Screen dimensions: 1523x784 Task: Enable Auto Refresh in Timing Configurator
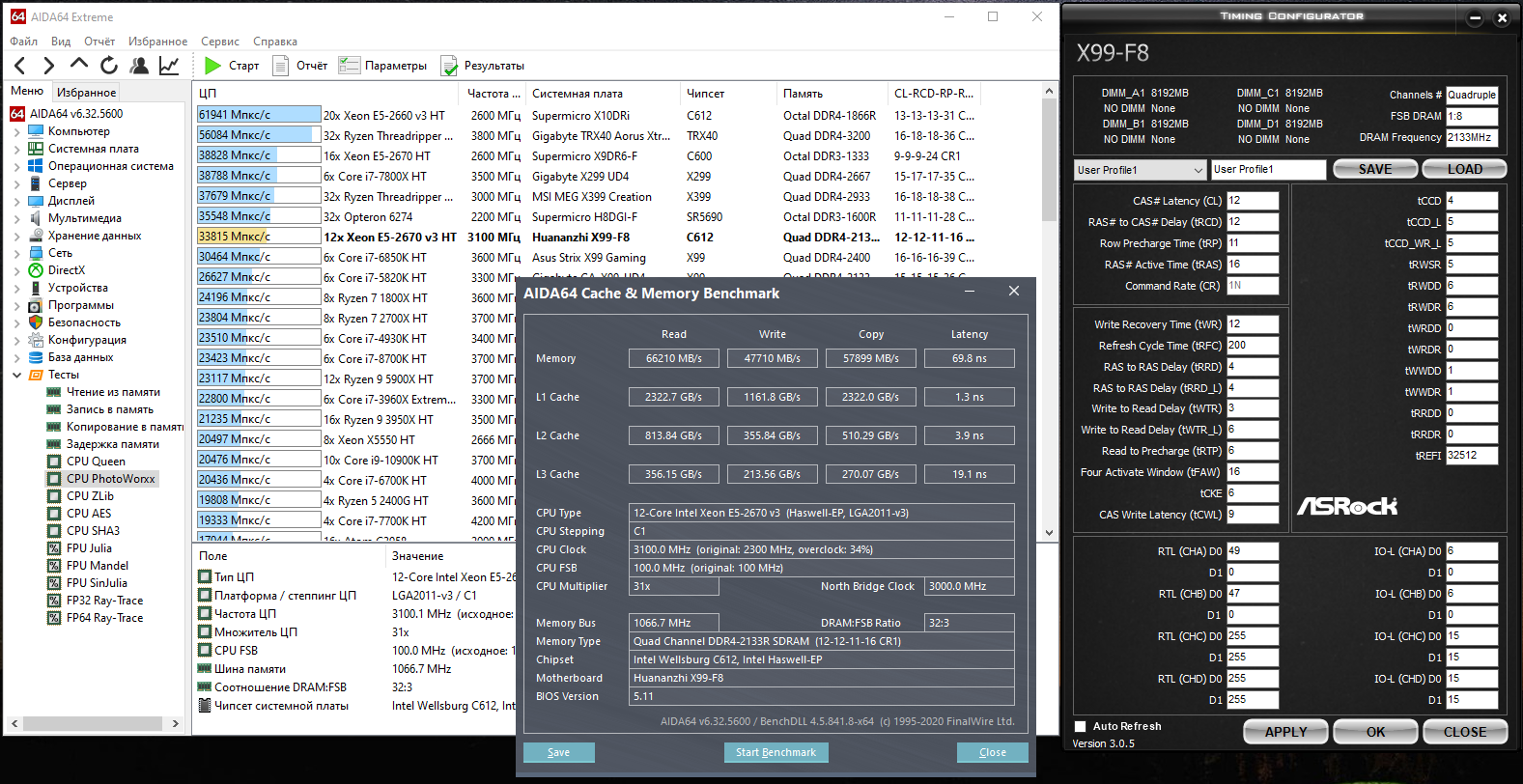pos(1081,727)
